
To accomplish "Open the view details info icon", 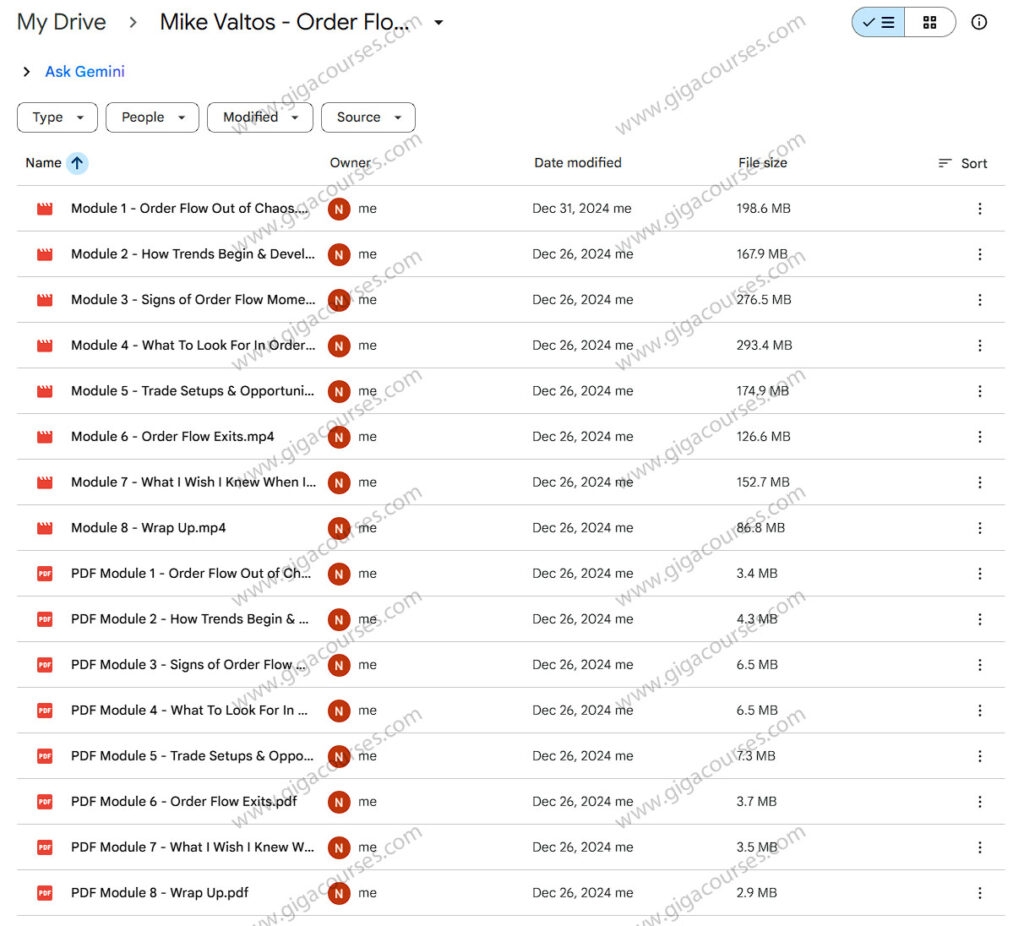I will tap(979, 22).
